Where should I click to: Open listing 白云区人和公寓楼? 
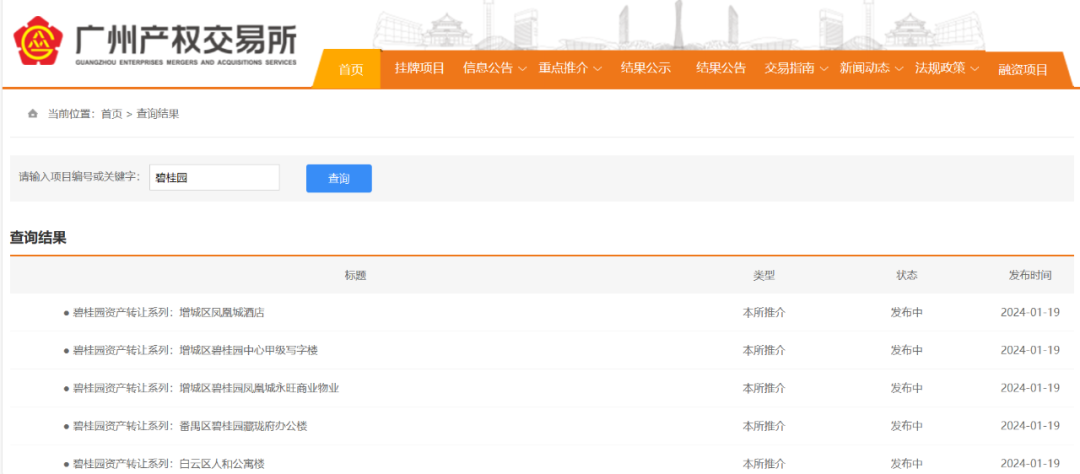pos(169,464)
